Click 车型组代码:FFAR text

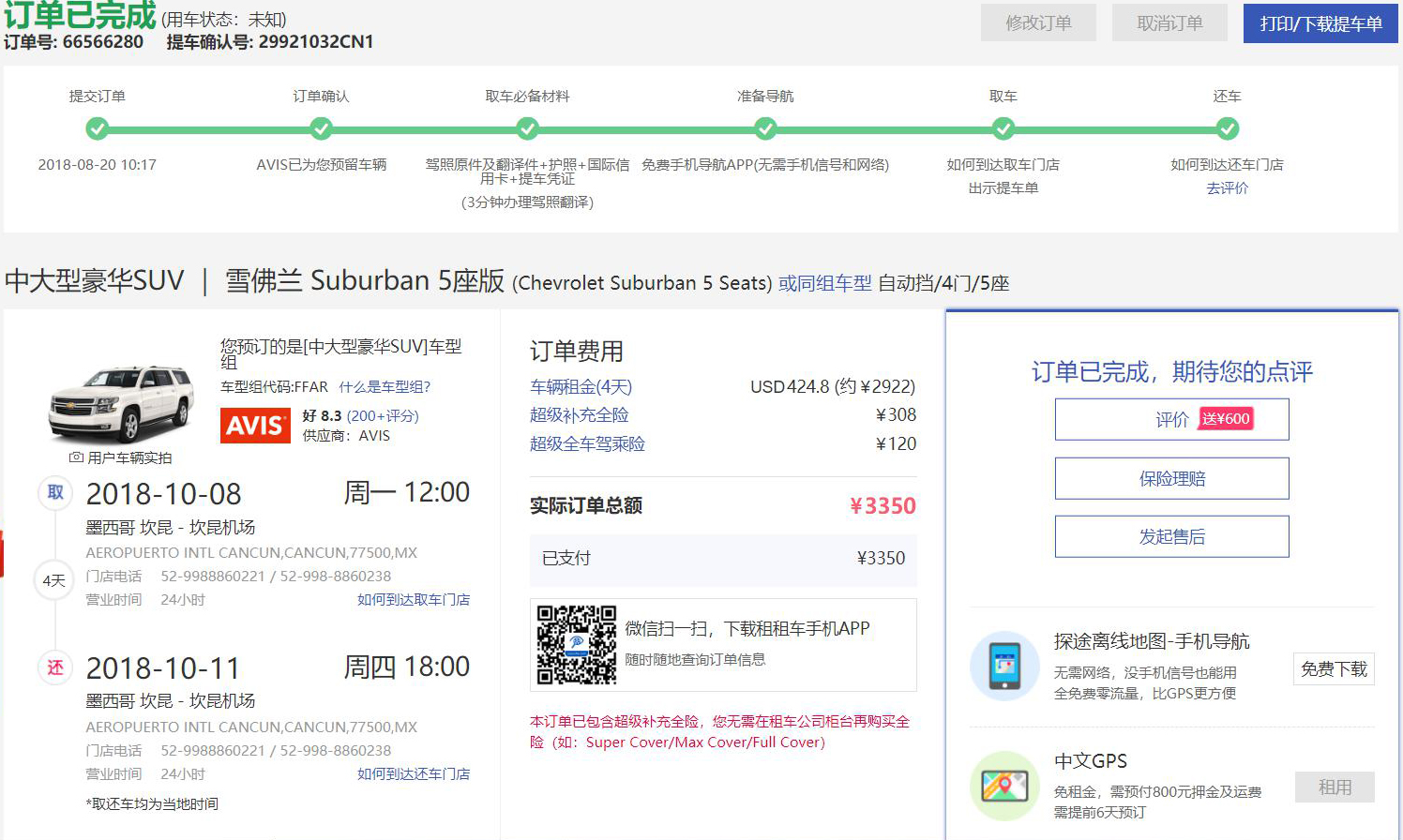point(274,386)
